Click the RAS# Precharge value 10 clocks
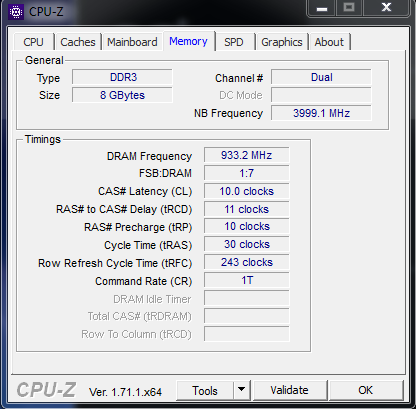The width and height of the screenshot is (416, 409). click(x=247, y=227)
